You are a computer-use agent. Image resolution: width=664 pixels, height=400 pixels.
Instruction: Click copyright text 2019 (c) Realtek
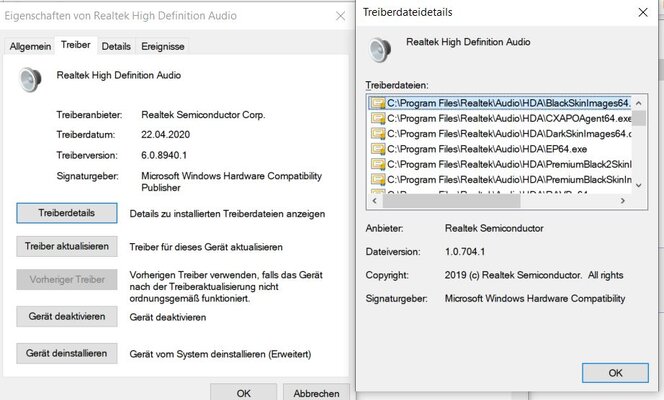(x=534, y=275)
